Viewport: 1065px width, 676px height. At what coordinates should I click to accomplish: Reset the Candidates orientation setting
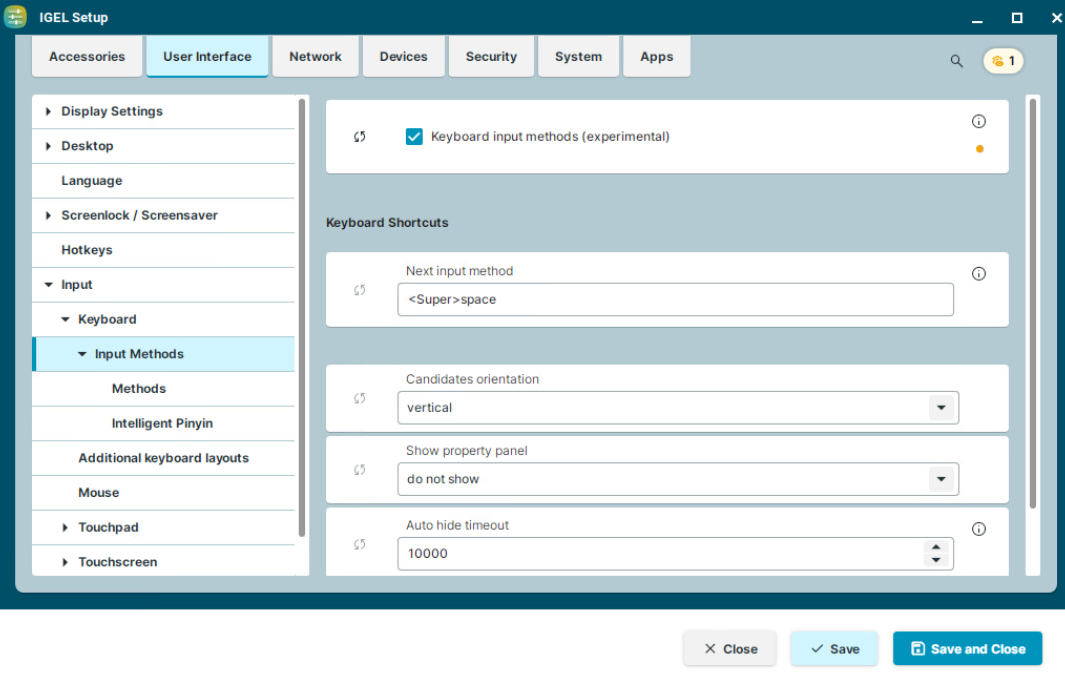pos(360,398)
